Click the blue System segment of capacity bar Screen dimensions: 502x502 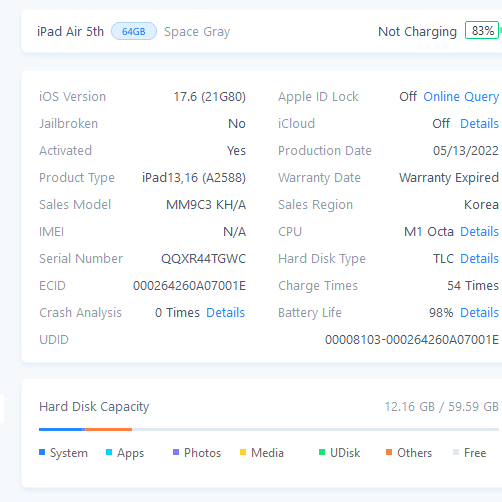61,429
